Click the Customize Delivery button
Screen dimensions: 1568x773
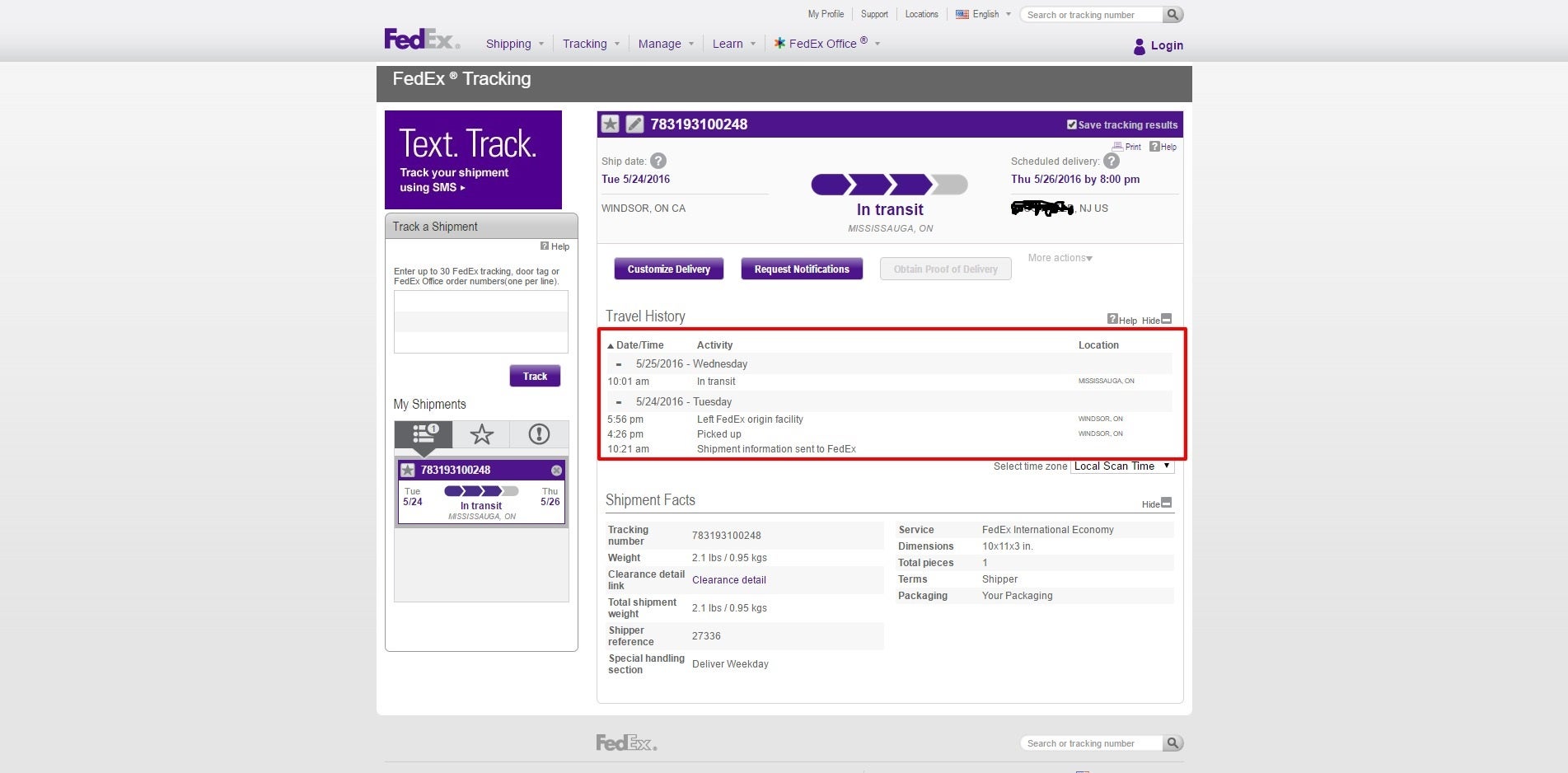pyautogui.click(x=668, y=269)
